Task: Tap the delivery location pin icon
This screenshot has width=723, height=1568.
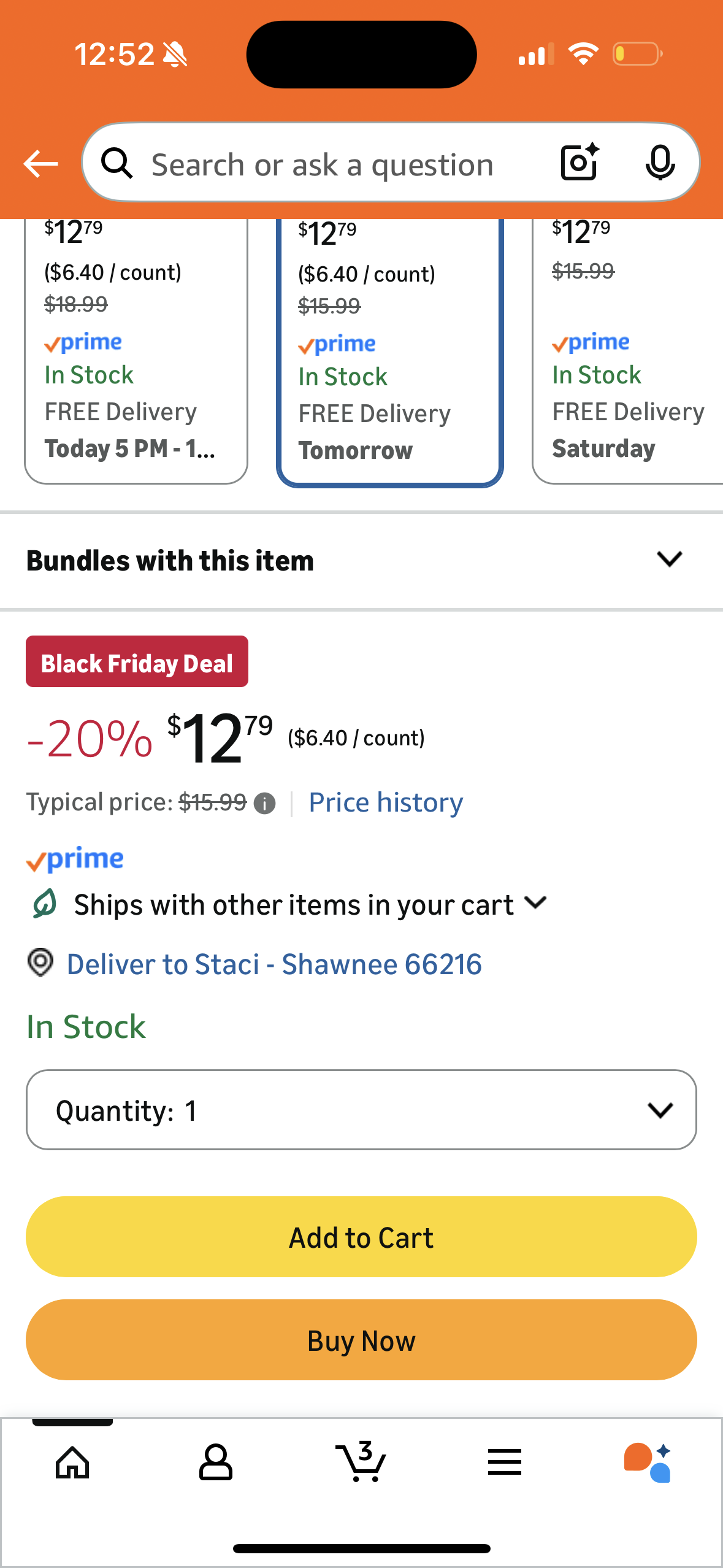Action: click(x=40, y=963)
